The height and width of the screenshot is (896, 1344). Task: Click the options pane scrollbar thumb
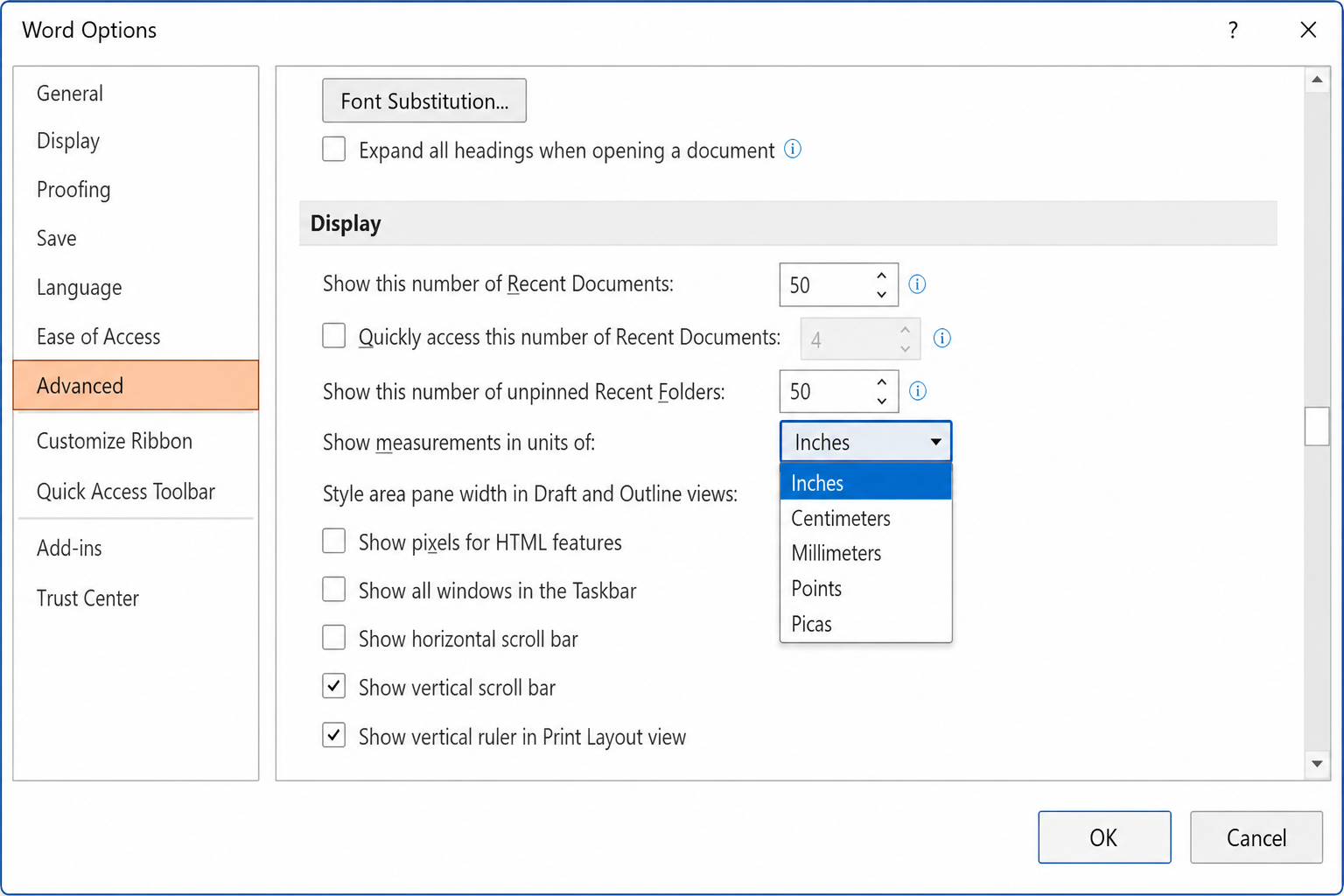[x=1317, y=426]
